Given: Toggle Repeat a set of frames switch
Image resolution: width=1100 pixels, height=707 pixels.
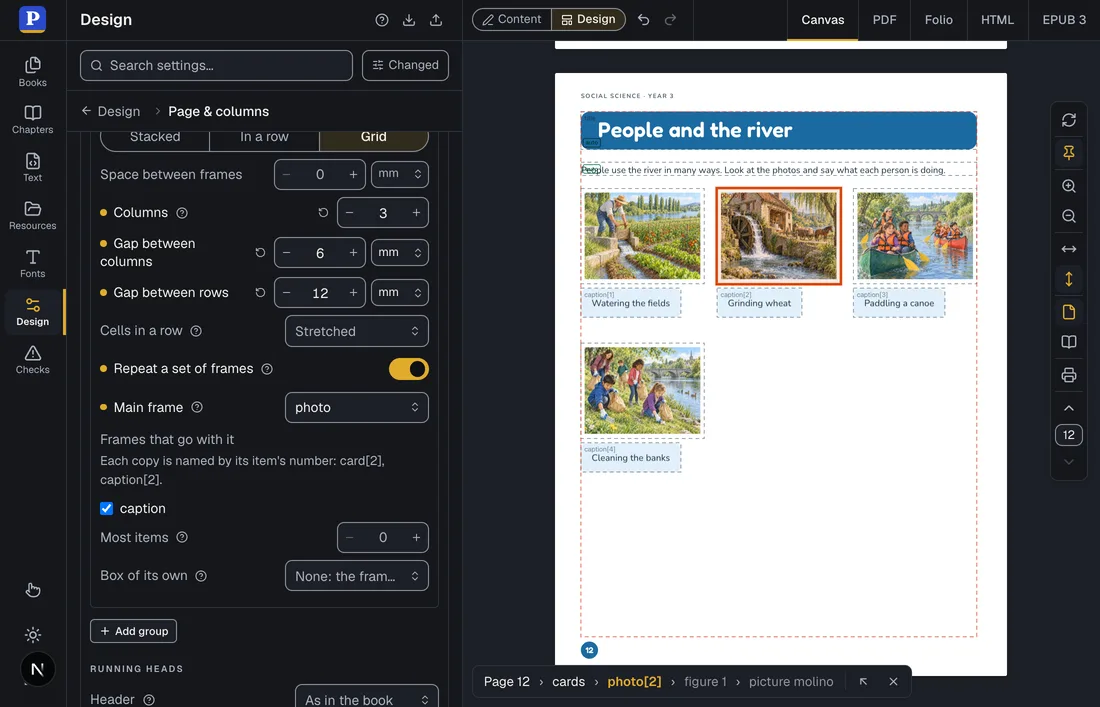Looking at the screenshot, I should coord(409,369).
